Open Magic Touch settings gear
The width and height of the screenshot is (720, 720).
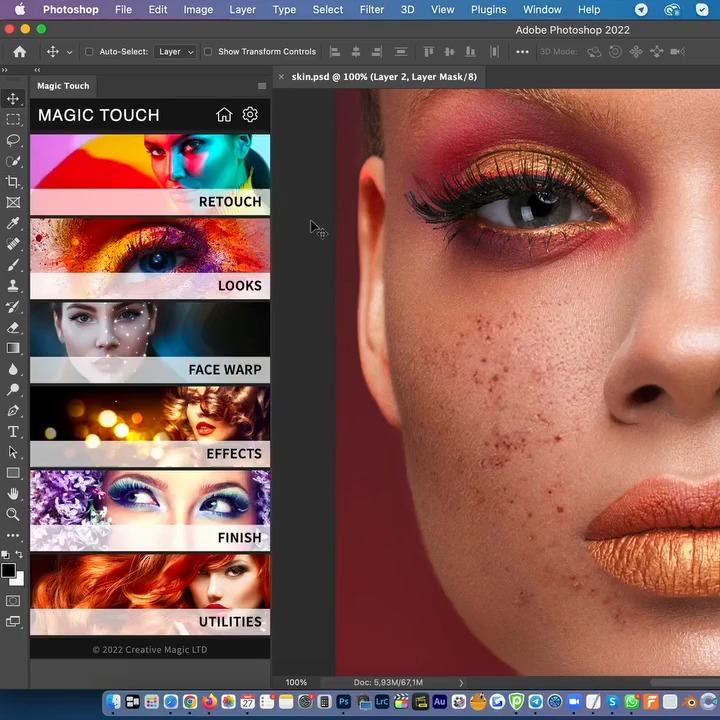(x=250, y=114)
